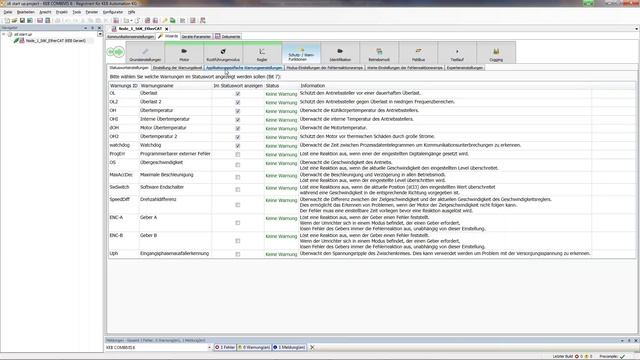Open the Navigator panel options dropdown
This screenshot has height=360, width=640.
click(x=85, y=28)
